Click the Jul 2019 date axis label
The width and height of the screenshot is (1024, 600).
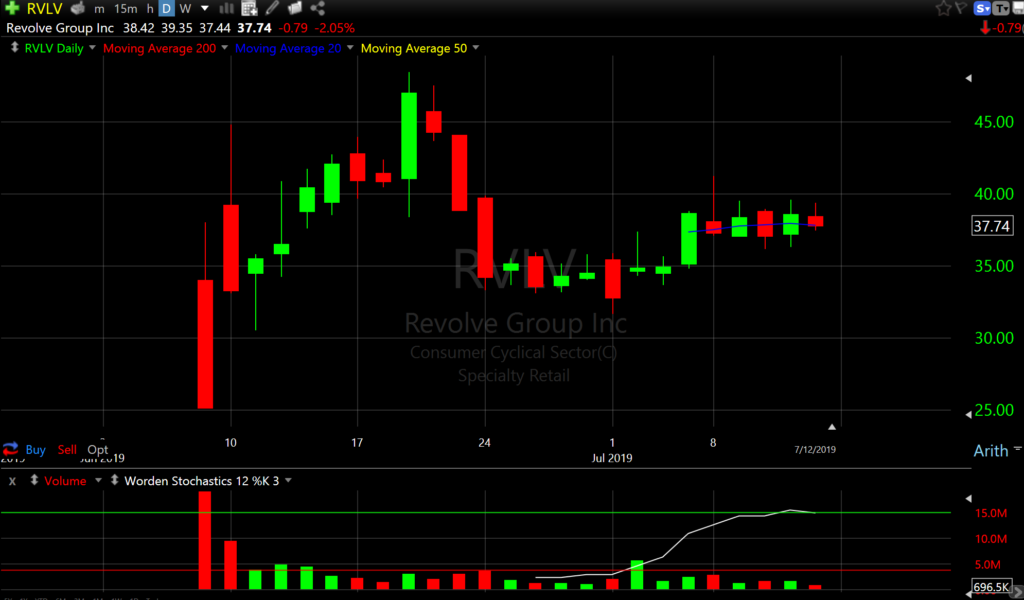[x=612, y=458]
